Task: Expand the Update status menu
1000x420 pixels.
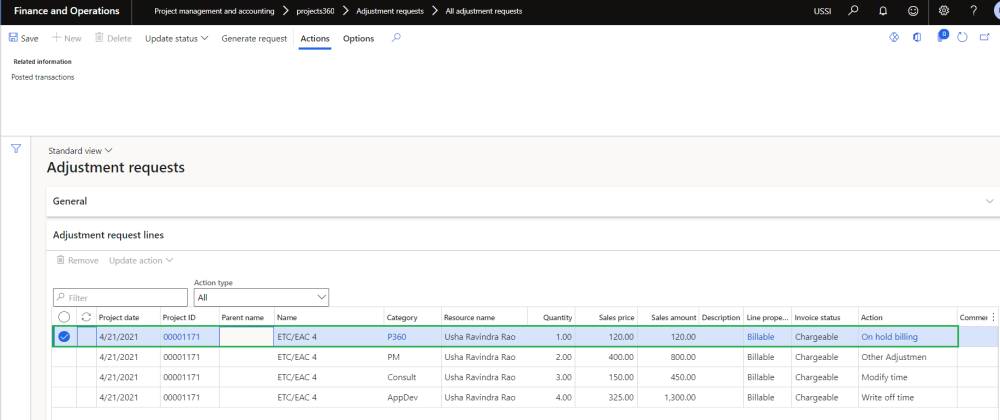Action: [x=176, y=38]
